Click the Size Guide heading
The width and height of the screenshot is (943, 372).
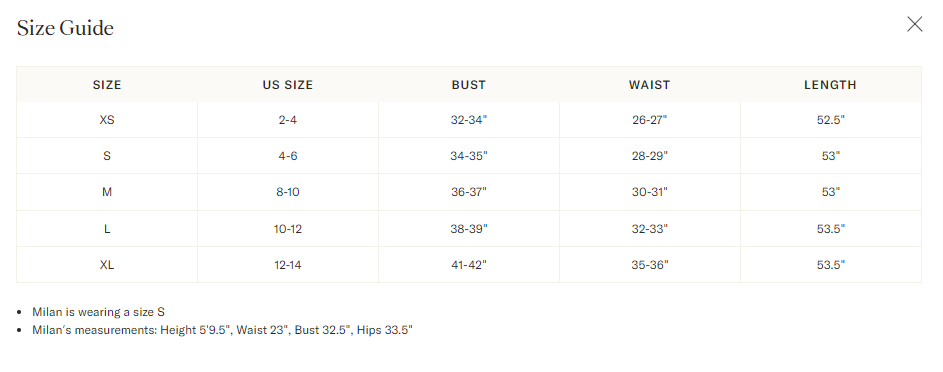(65, 28)
